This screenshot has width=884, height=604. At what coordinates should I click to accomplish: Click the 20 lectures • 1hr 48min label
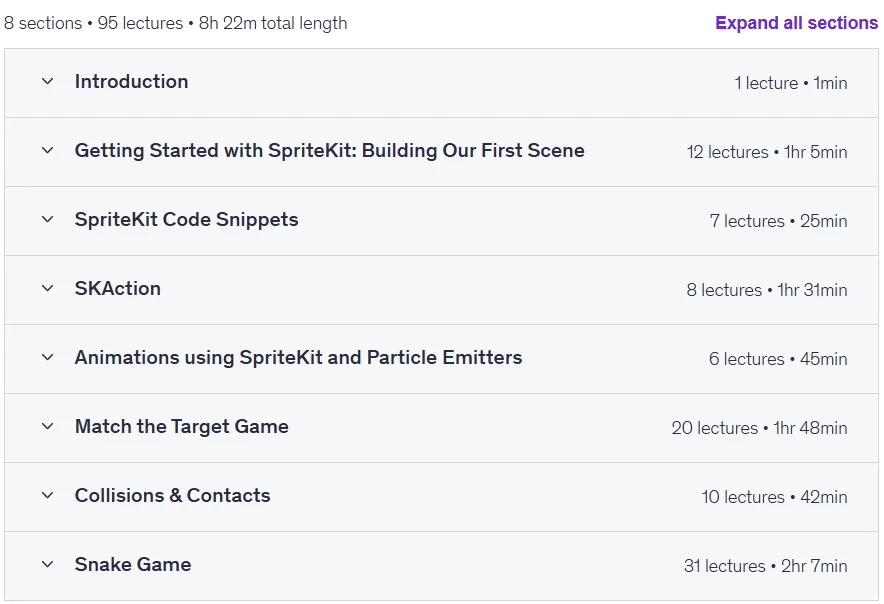[759, 428]
